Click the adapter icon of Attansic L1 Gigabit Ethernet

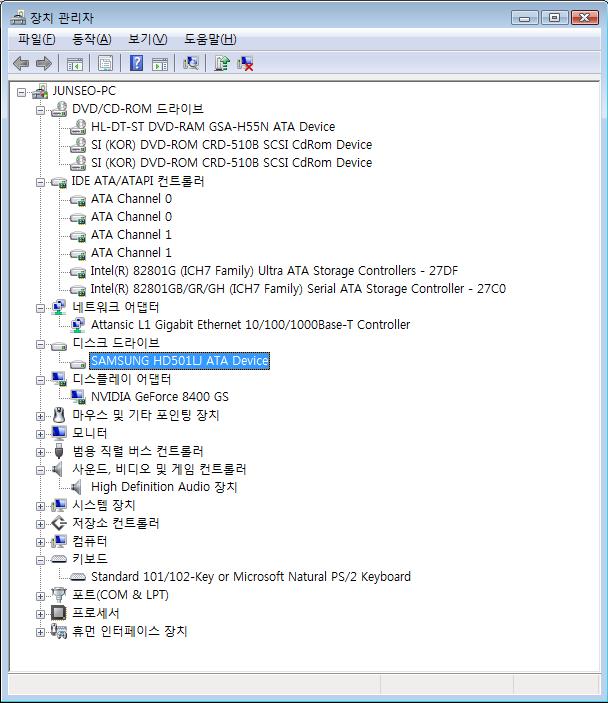point(78,325)
